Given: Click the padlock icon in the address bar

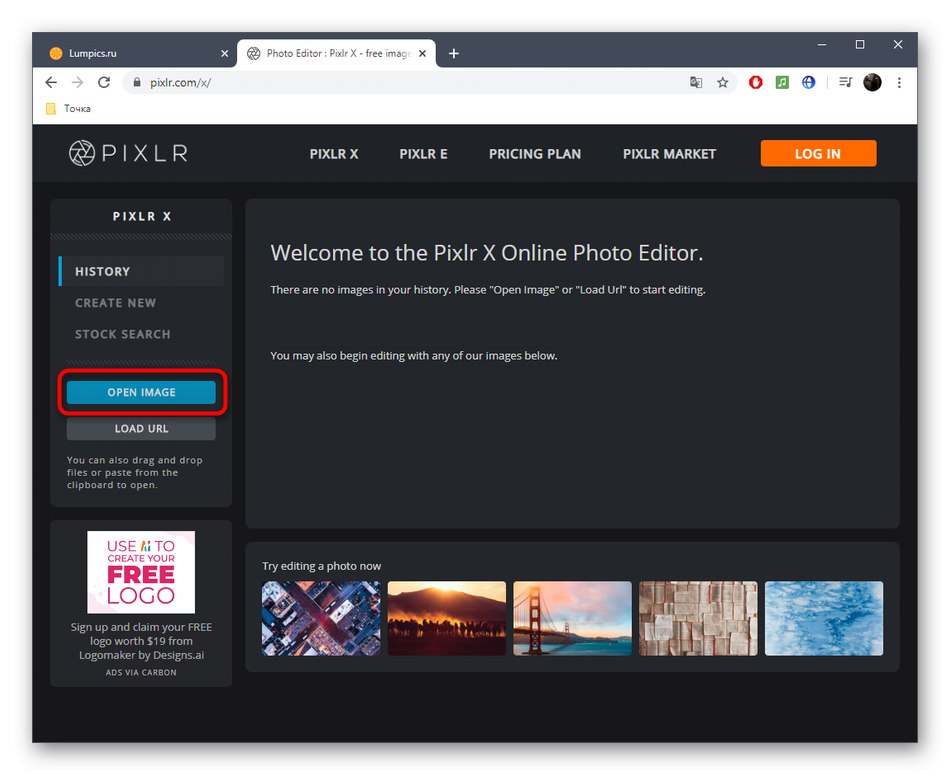Looking at the screenshot, I should coord(137,82).
